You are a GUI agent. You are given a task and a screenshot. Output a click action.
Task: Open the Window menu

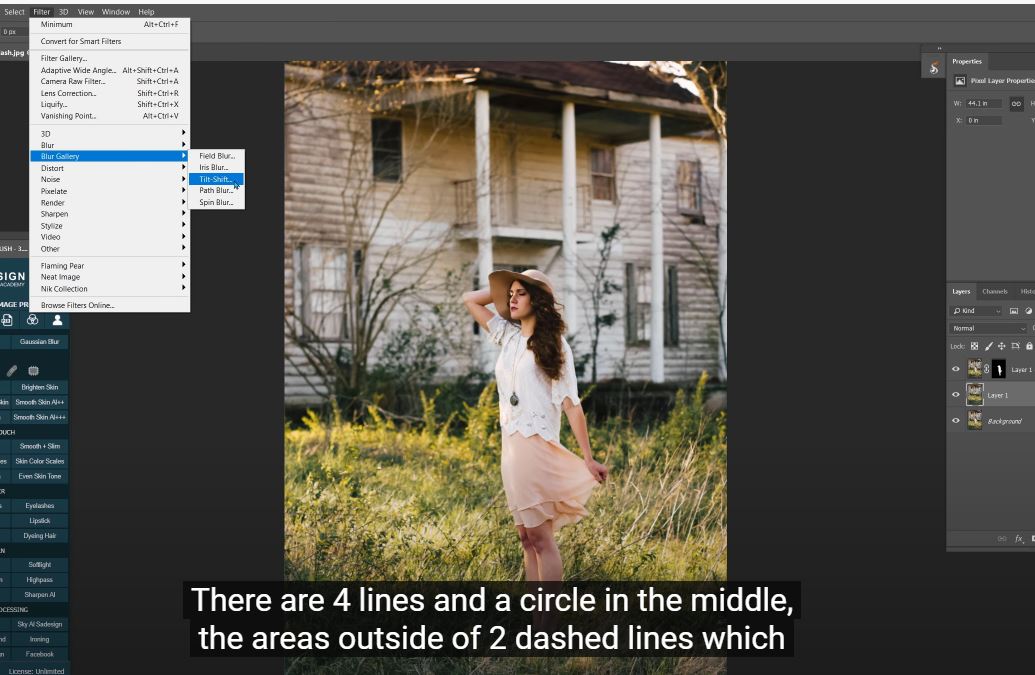(x=116, y=12)
